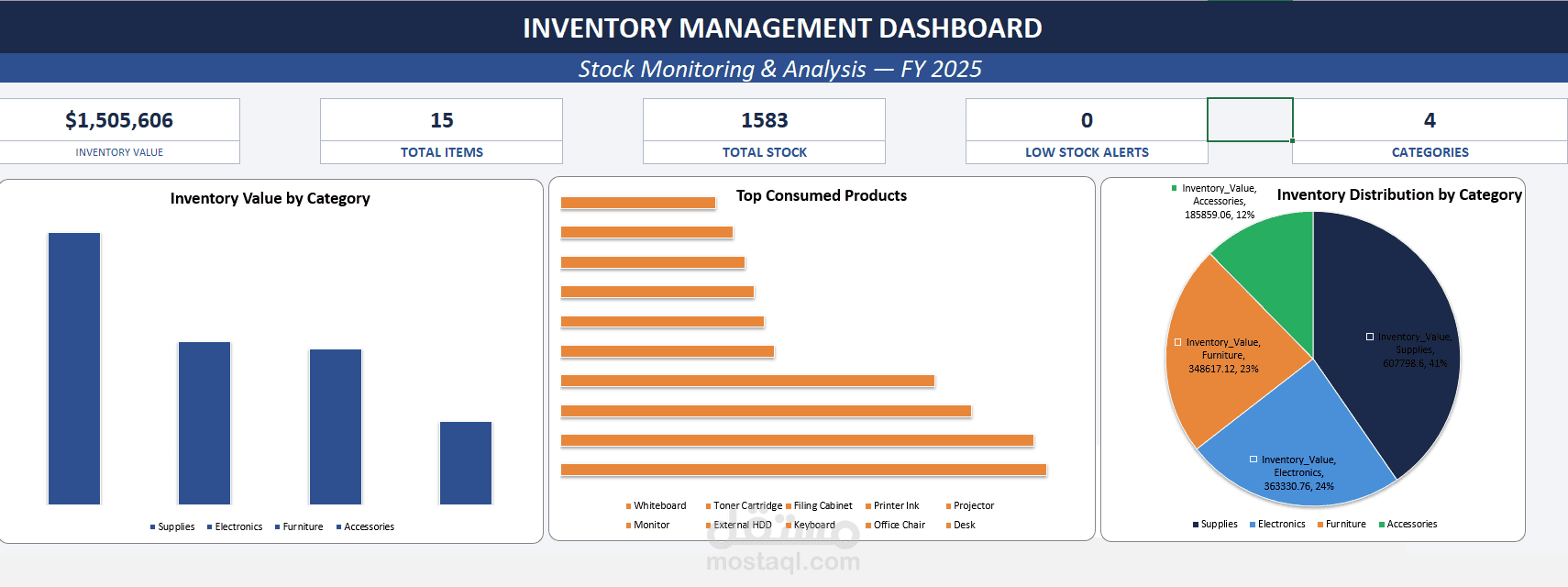
Task: Click the Whiteboard legend entry
Action: pyautogui.click(x=659, y=505)
